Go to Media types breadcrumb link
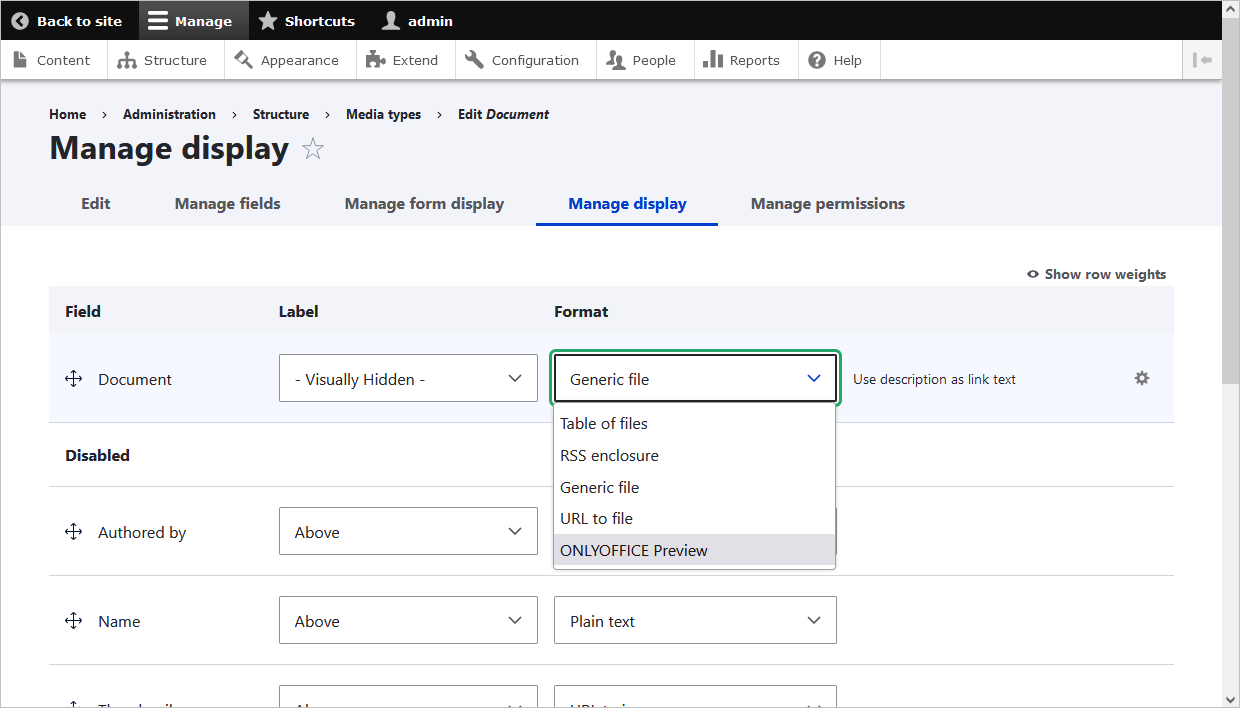The height and width of the screenshot is (708, 1240). [383, 114]
